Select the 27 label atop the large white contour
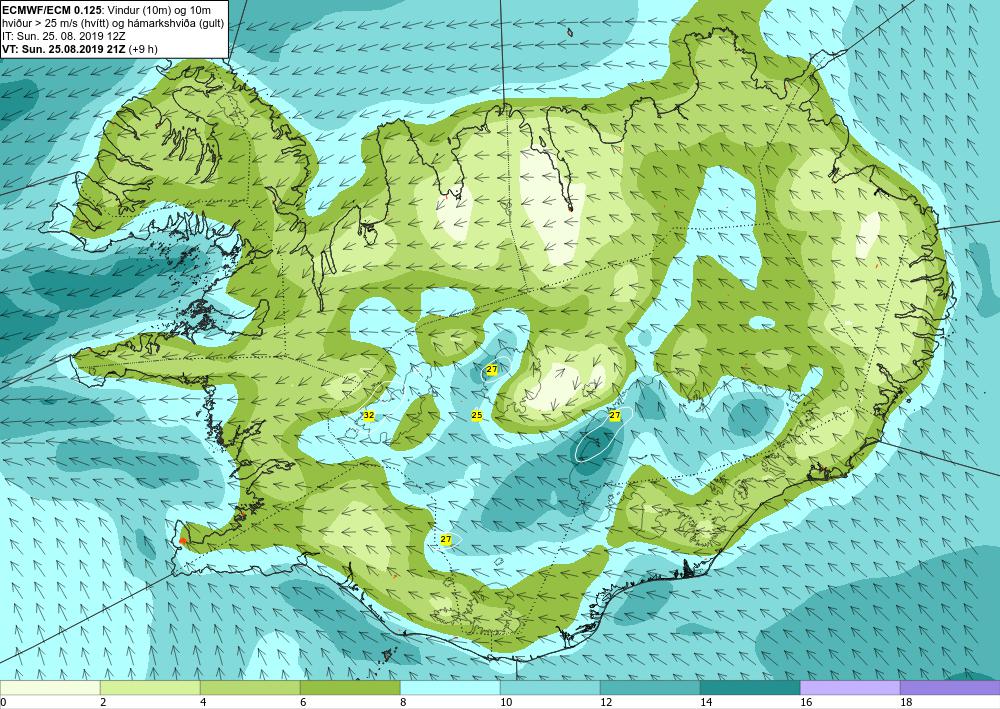This screenshot has height=709, width=1000. [x=615, y=416]
